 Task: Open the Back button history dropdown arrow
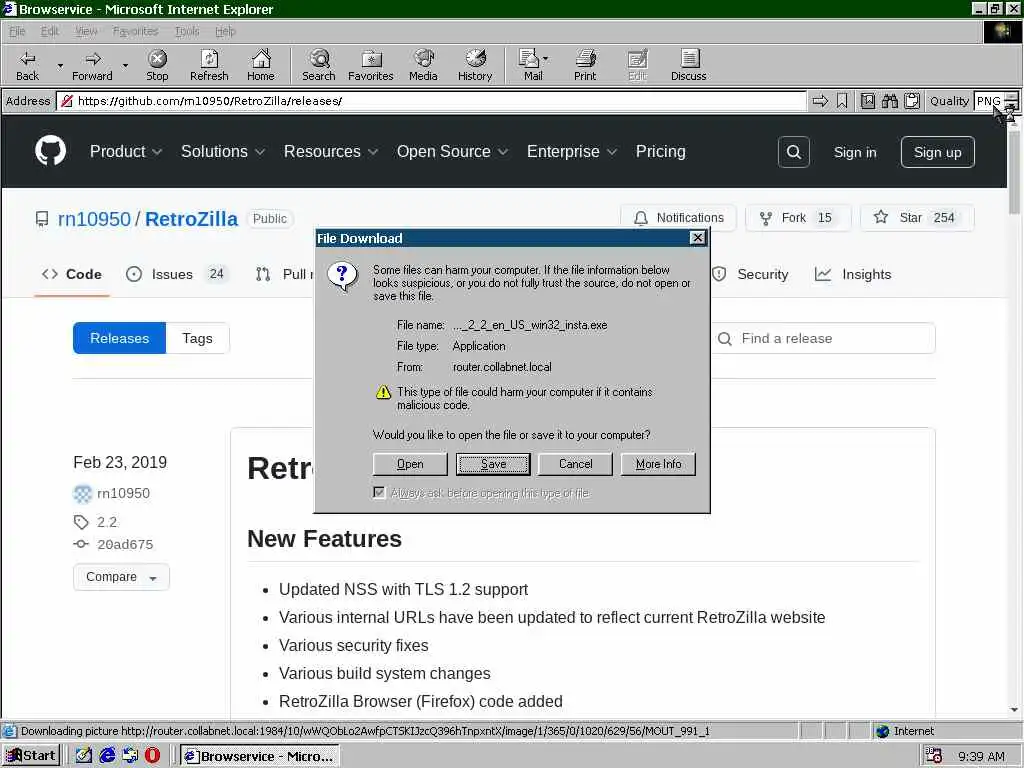click(x=60, y=66)
